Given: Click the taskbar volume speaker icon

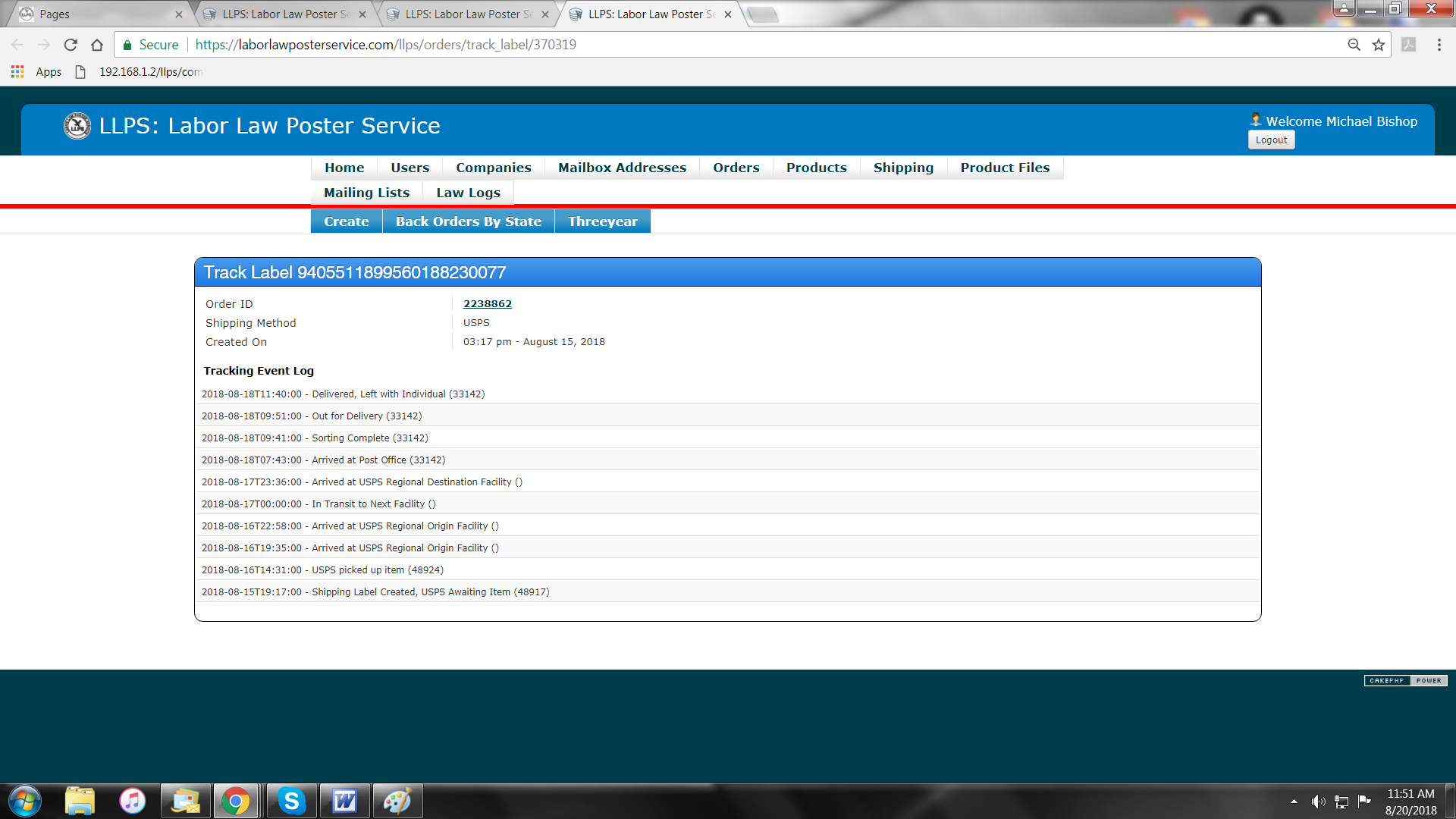Looking at the screenshot, I should click(1318, 802).
